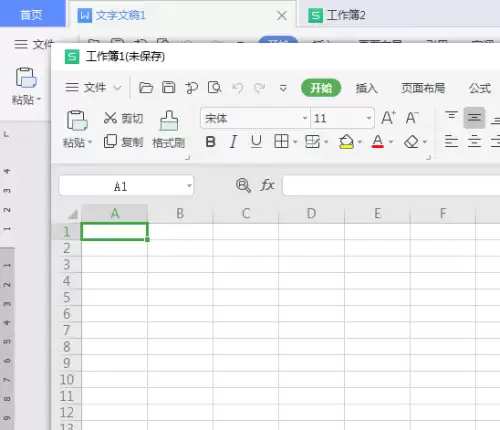Screen dimensions: 500x430
Task: Apply the yellow fill color swatch
Action: click(346, 142)
